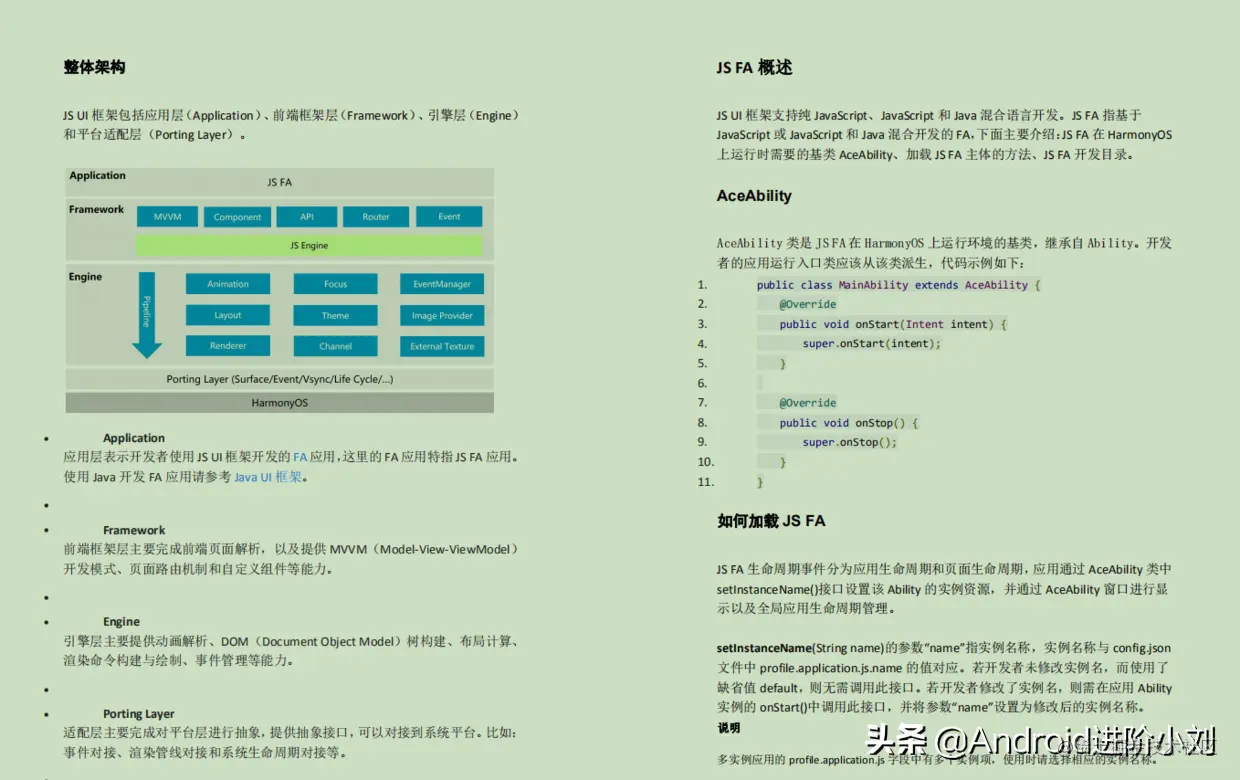Viewport: 1240px width, 780px height.
Task: Click the Porting Layer bullet title
Action: [139, 714]
